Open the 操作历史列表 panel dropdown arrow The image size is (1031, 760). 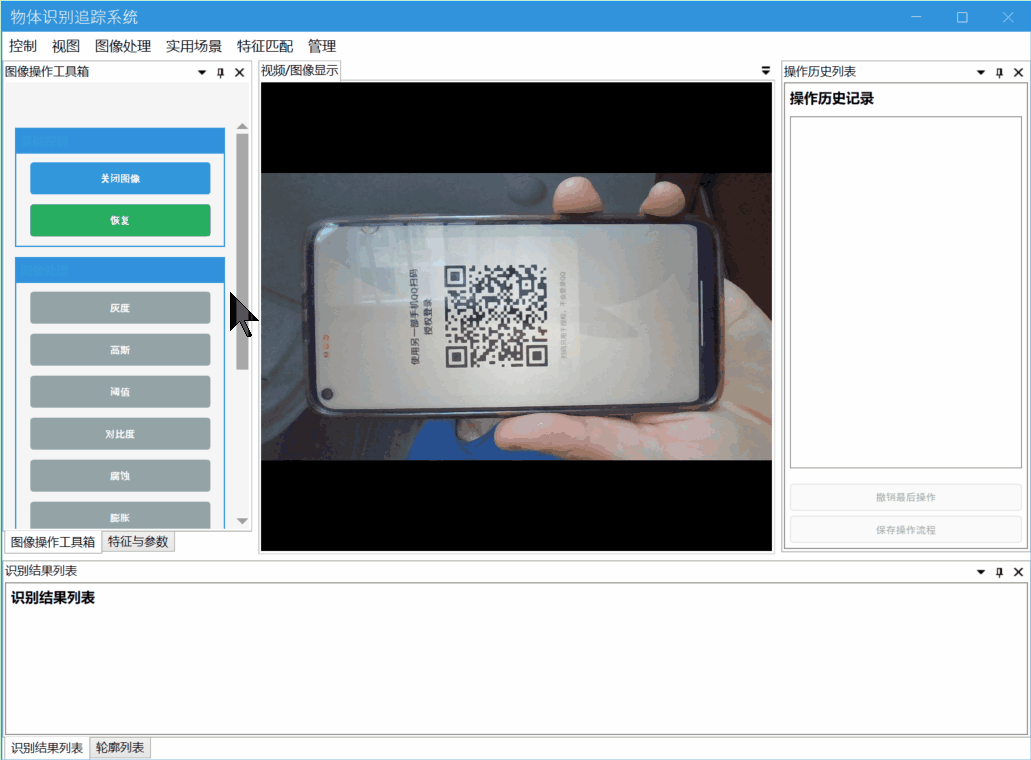(980, 72)
